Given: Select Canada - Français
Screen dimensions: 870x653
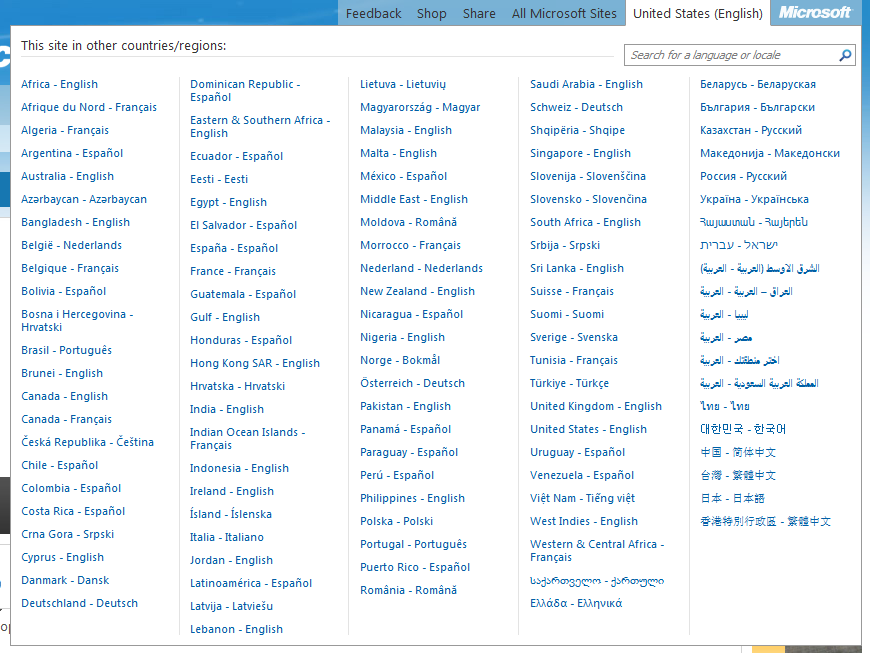Looking at the screenshot, I should click(67, 419).
